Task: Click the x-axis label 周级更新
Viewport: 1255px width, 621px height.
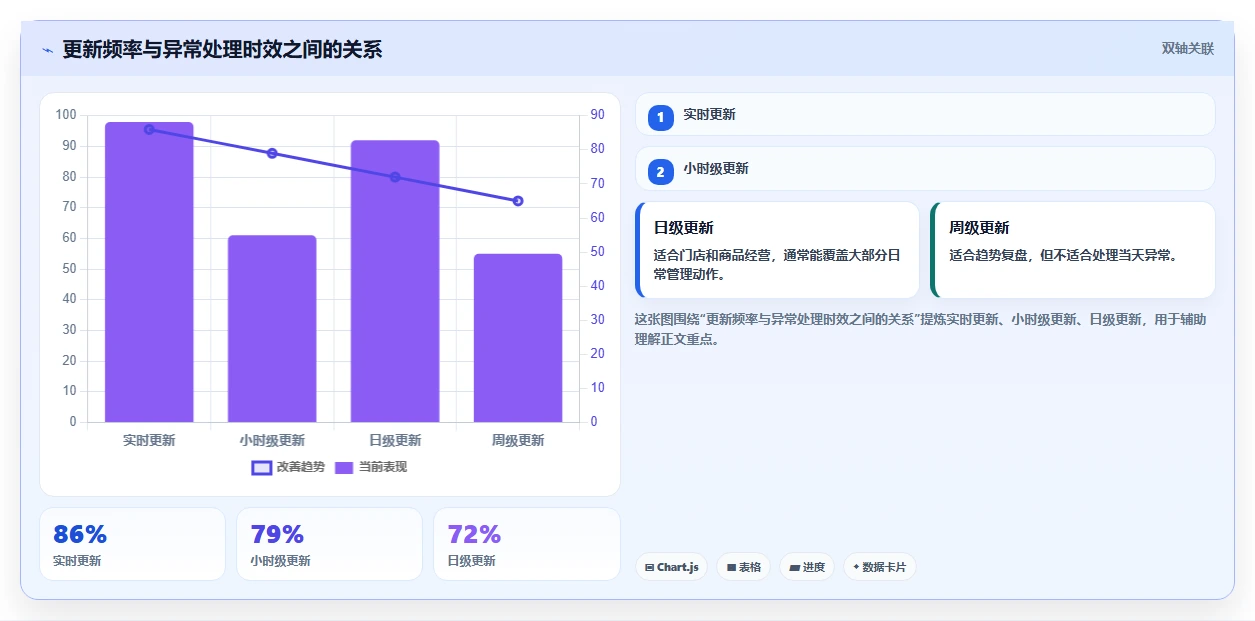Action: (518, 440)
